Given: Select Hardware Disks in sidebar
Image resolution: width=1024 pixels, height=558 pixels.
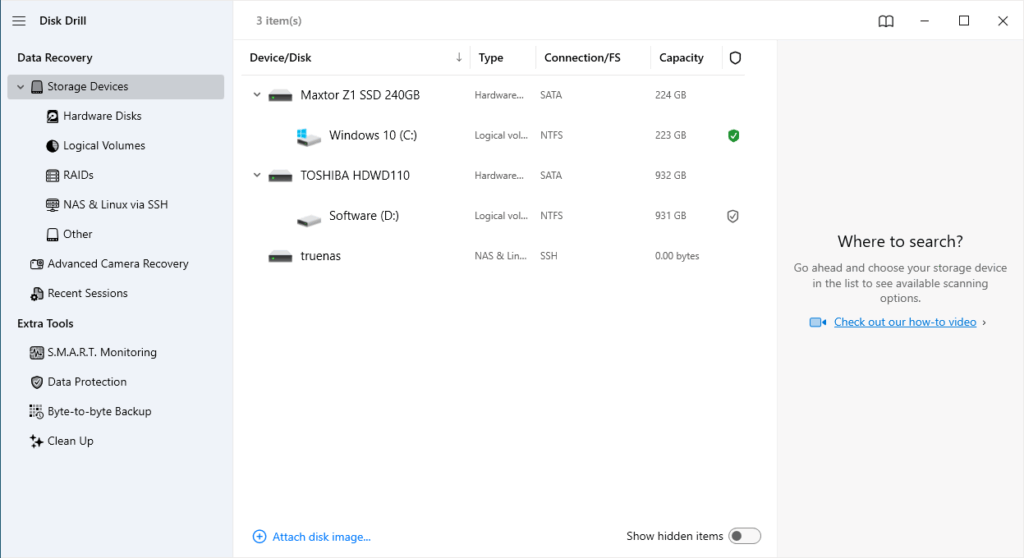Looking at the screenshot, I should point(102,116).
